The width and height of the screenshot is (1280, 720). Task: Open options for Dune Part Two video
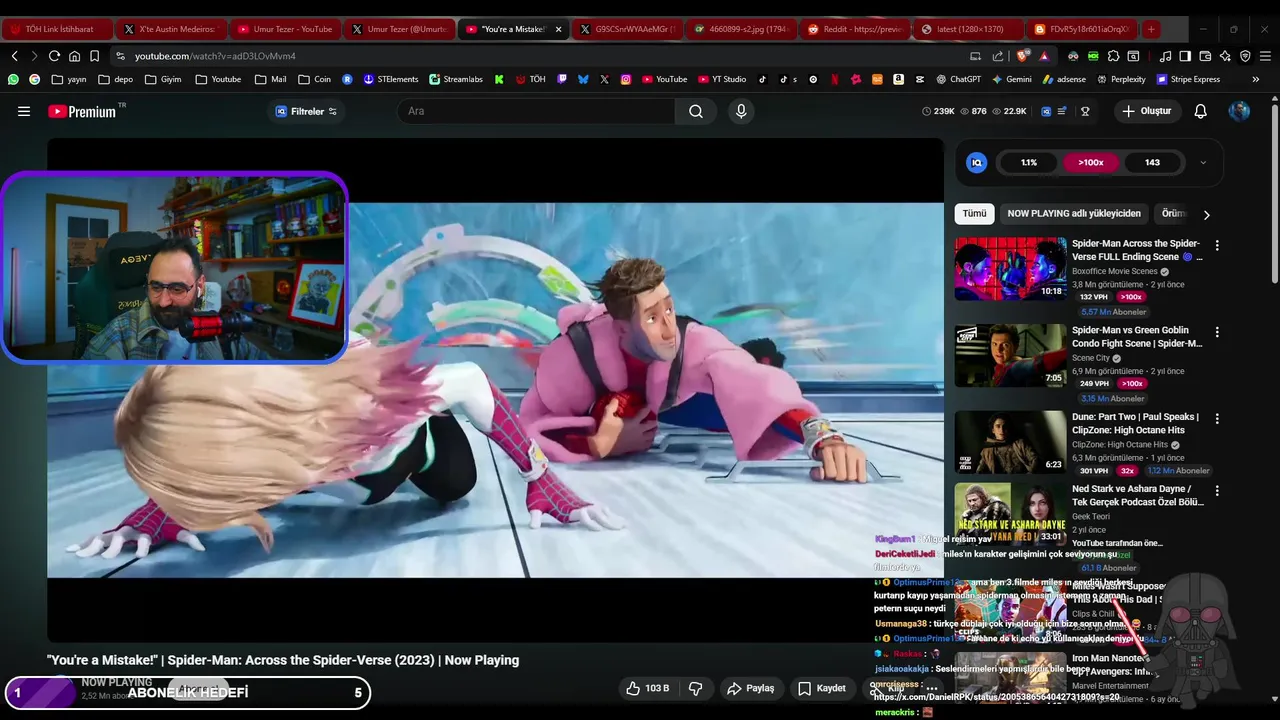(1217, 418)
